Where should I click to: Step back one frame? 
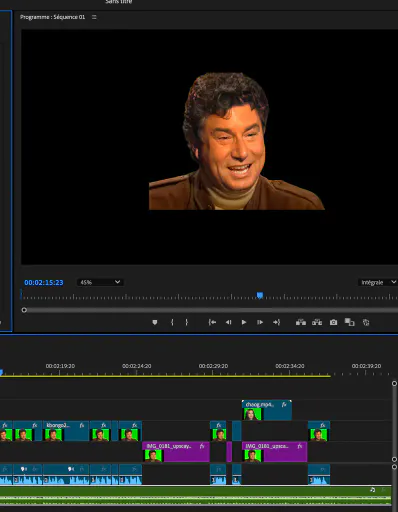(228, 322)
